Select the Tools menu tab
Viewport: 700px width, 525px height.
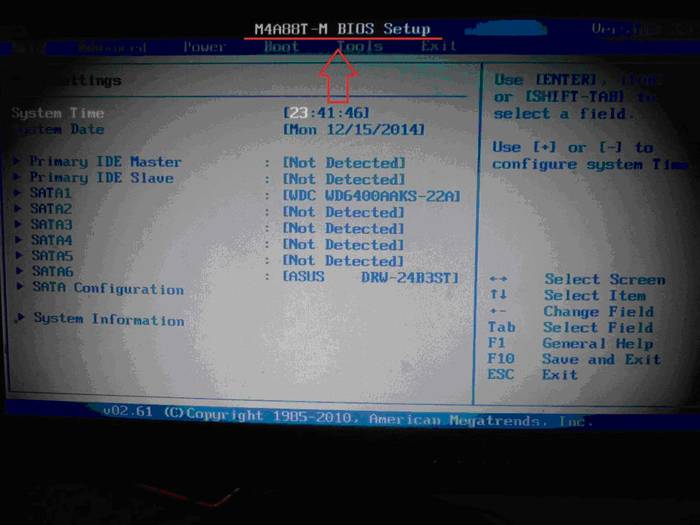point(360,47)
